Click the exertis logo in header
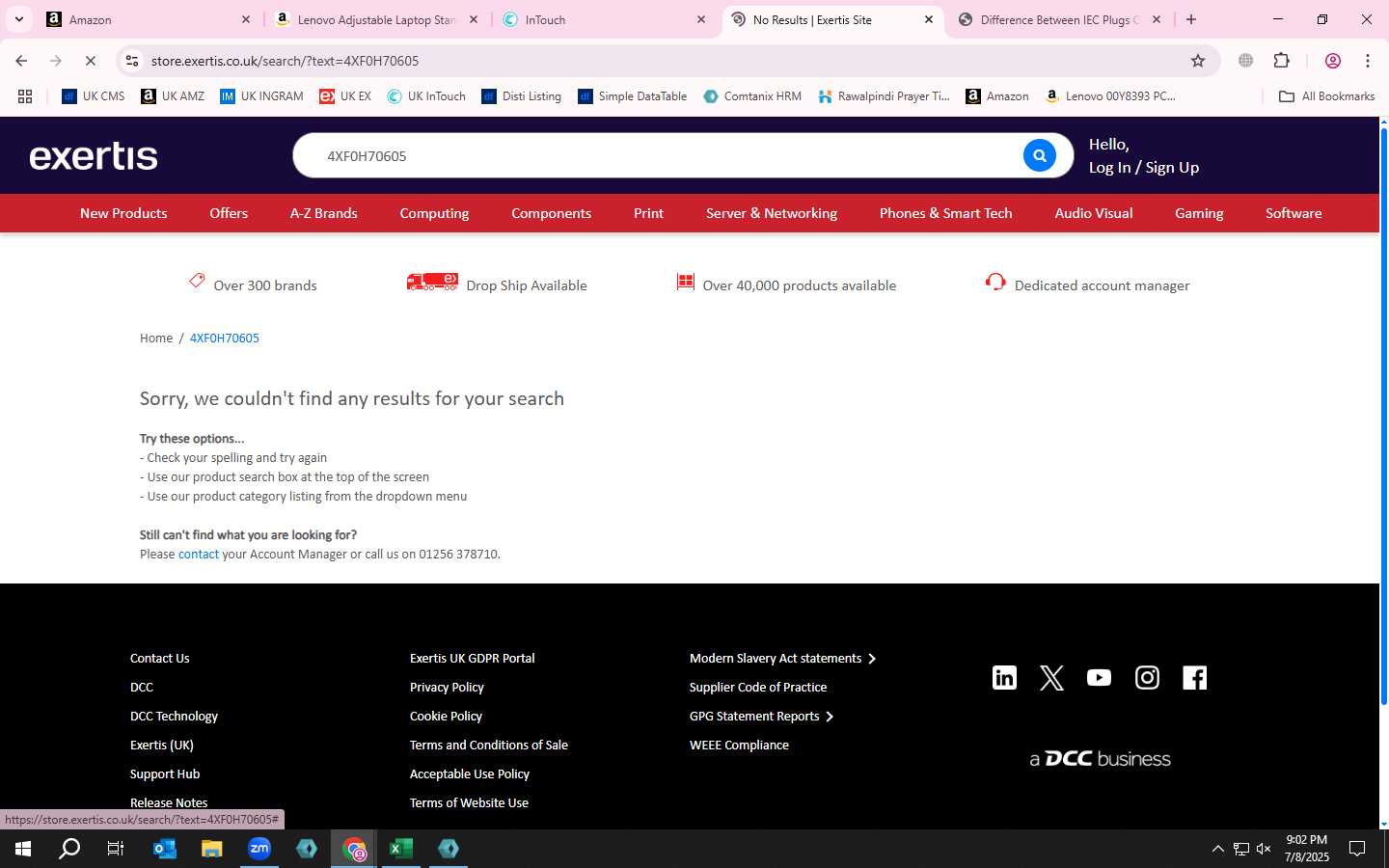Viewport: 1389px width, 868px height. pyautogui.click(x=94, y=155)
